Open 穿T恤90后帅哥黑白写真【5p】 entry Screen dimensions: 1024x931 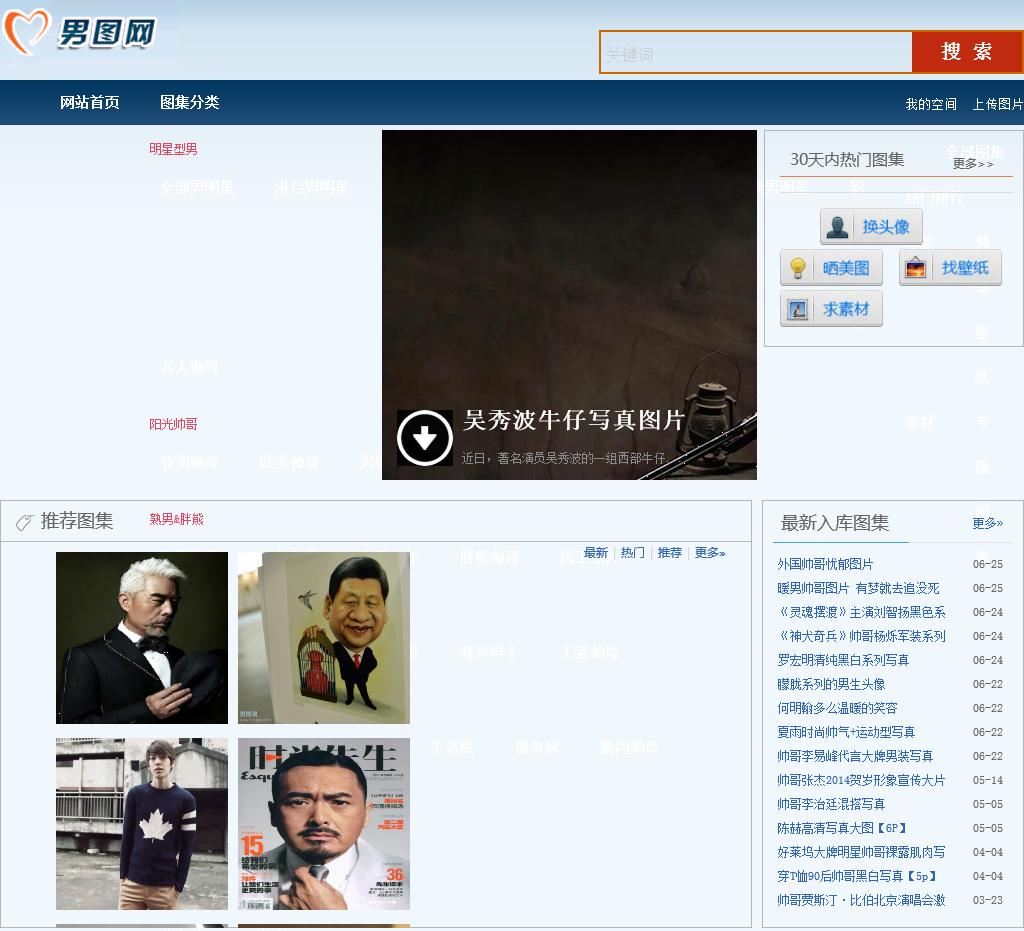[x=857, y=876]
